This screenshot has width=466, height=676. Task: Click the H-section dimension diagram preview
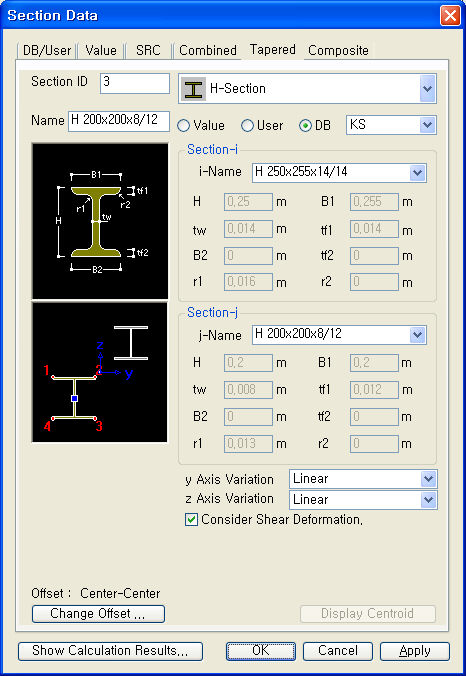(x=100, y=221)
